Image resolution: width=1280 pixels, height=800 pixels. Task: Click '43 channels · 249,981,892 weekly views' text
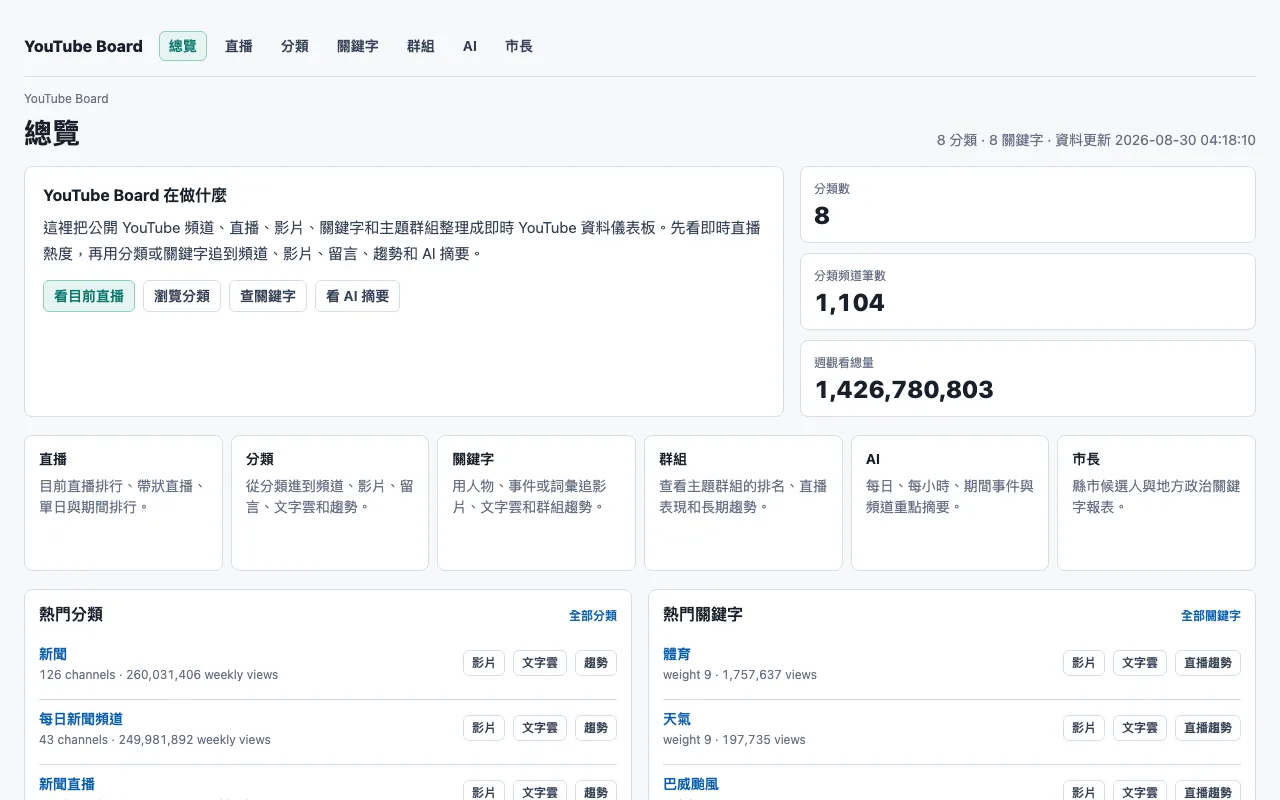[x=155, y=740]
